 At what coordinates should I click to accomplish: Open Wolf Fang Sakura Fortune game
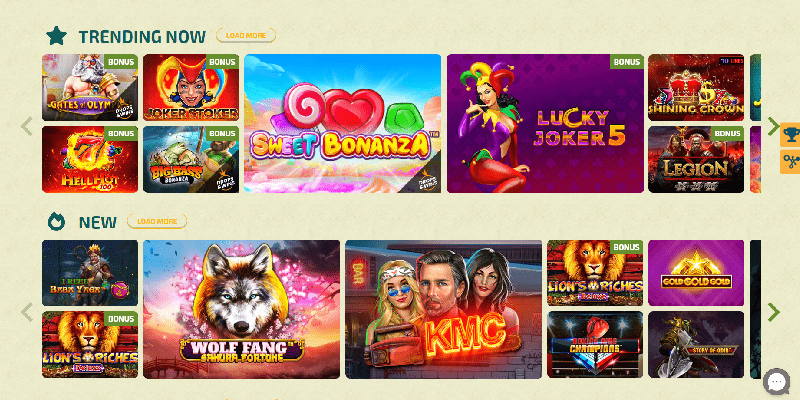241,309
